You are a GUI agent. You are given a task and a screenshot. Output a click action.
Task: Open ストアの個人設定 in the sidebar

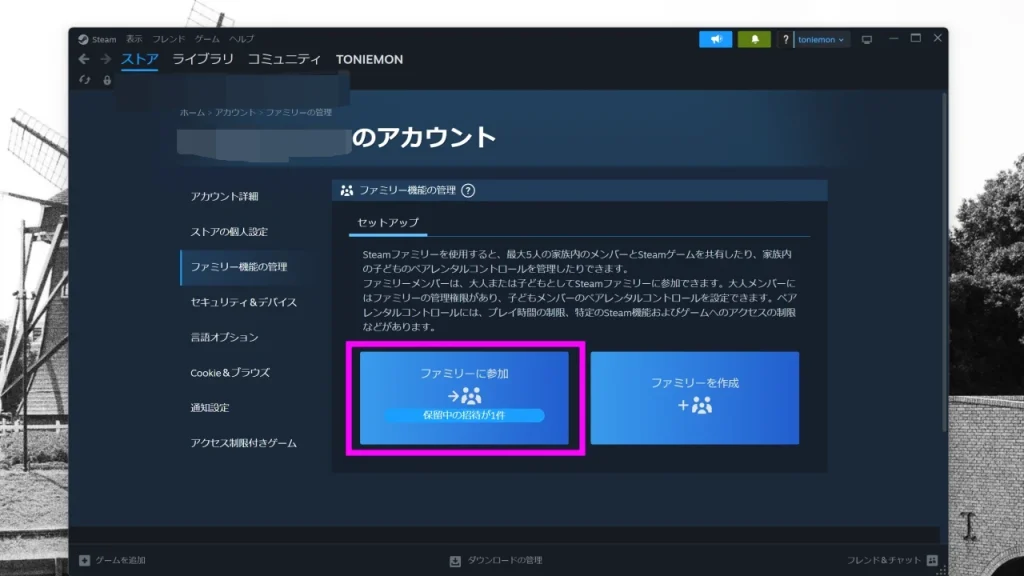[229, 232]
